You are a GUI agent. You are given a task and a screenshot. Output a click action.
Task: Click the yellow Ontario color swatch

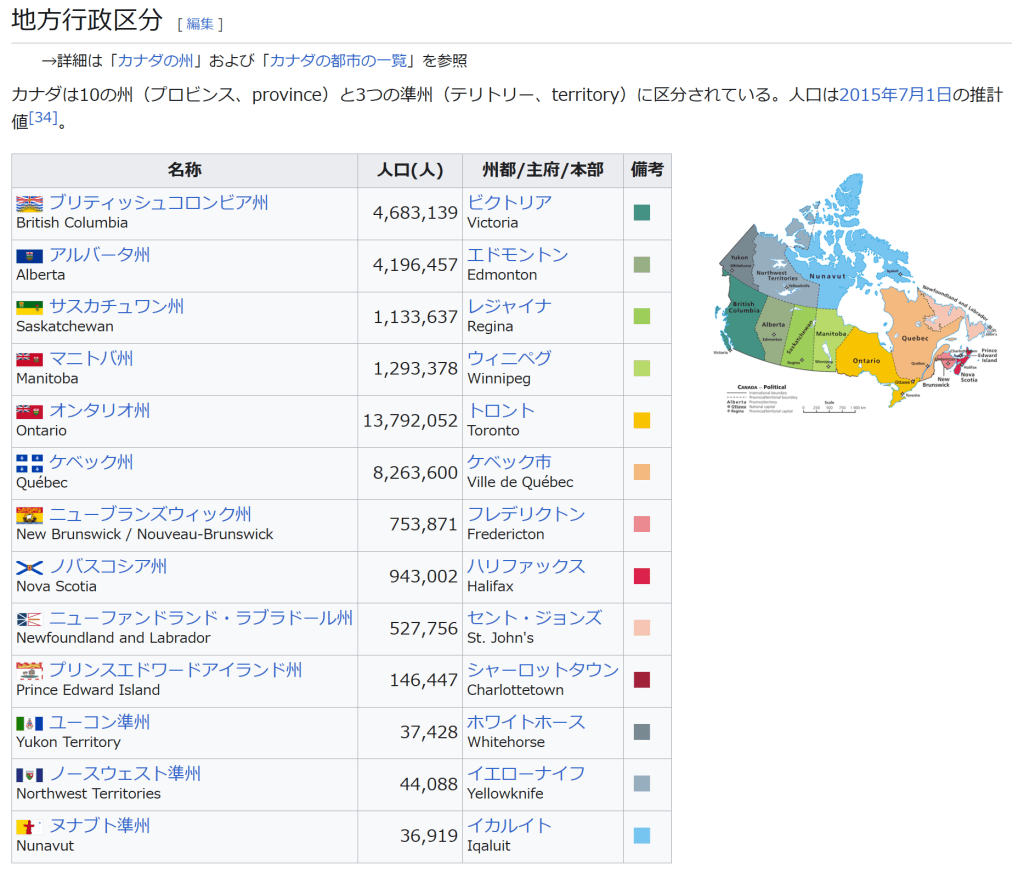point(642,421)
